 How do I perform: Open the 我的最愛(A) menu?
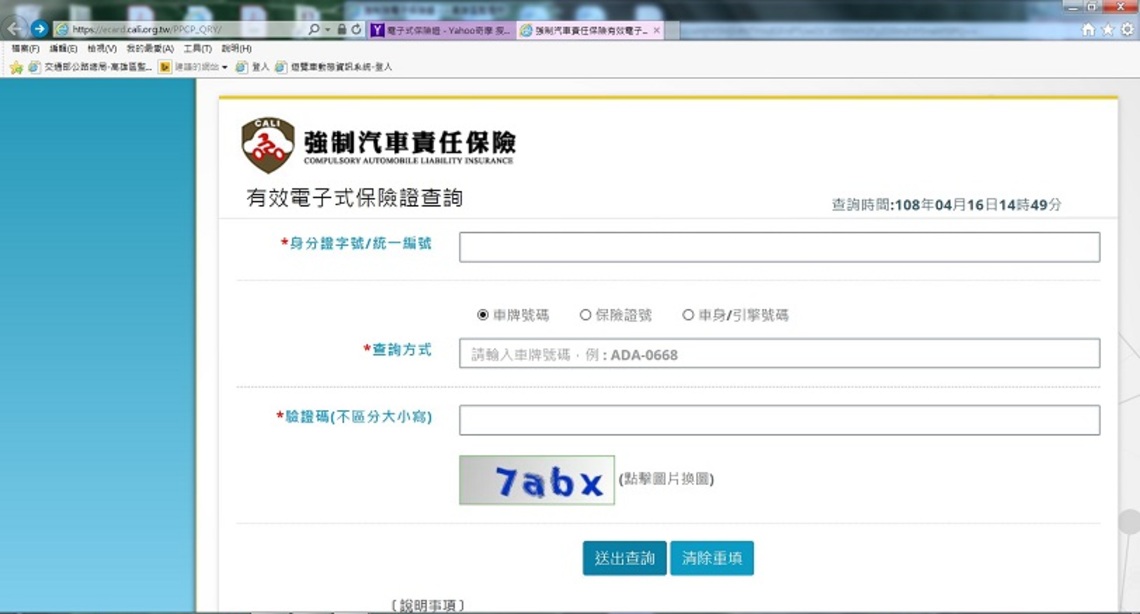tap(150, 49)
